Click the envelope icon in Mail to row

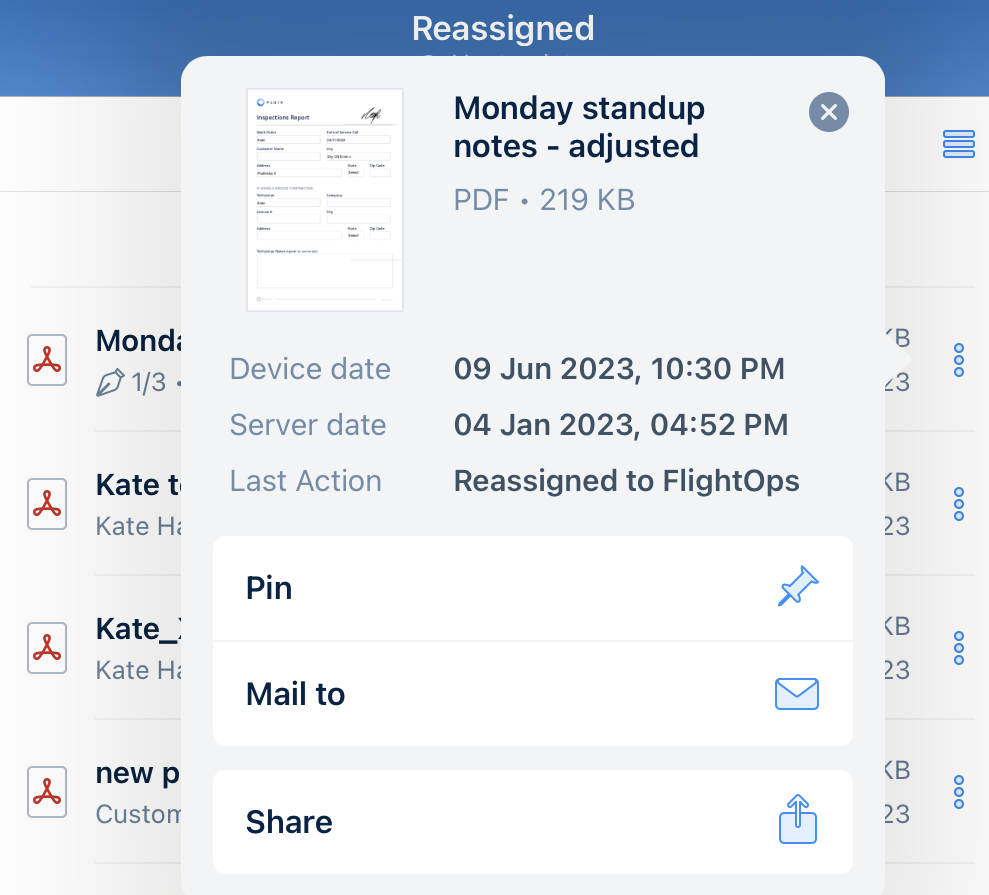[797, 694]
